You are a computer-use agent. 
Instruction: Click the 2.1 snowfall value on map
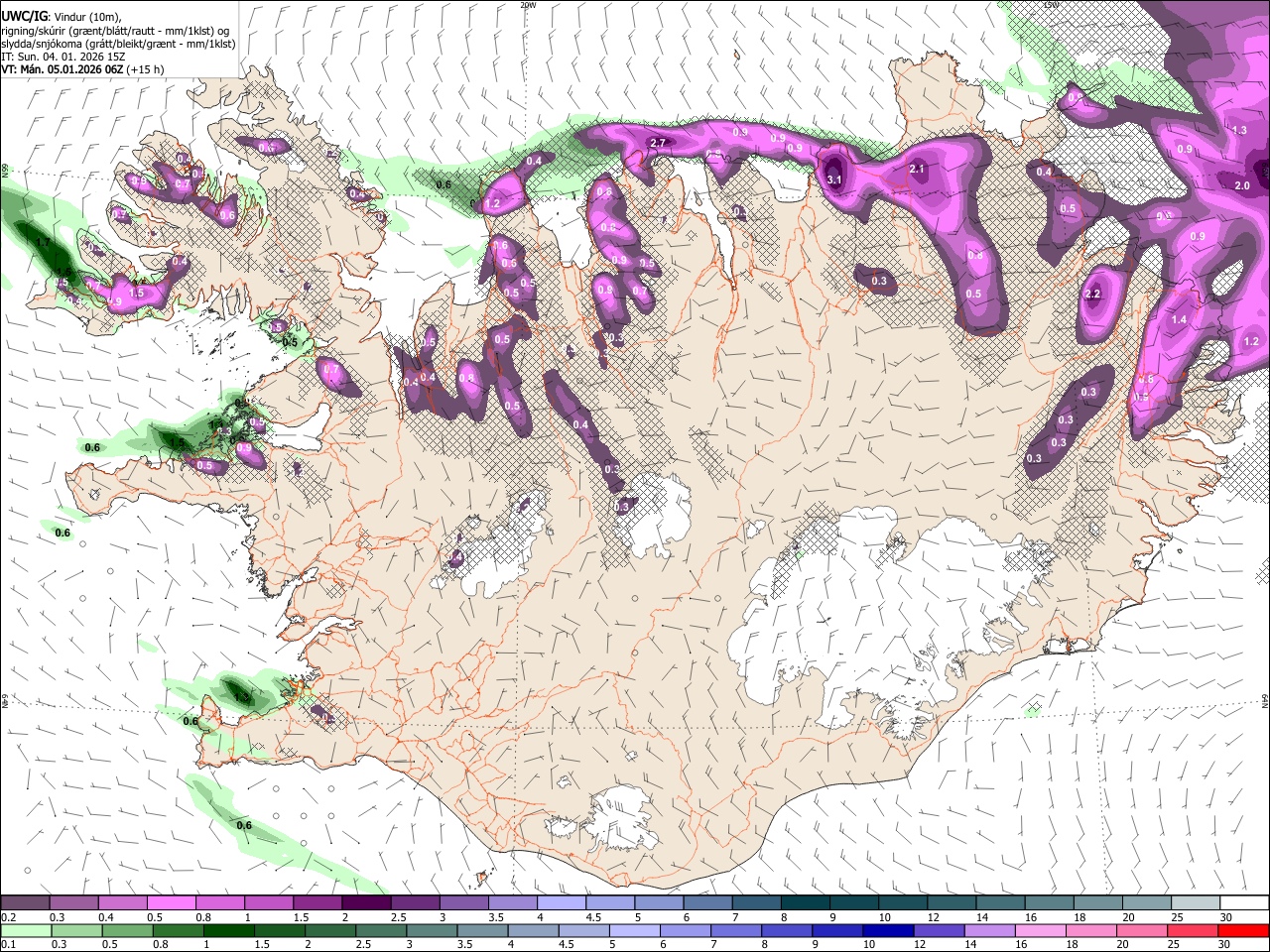tap(917, 169)
